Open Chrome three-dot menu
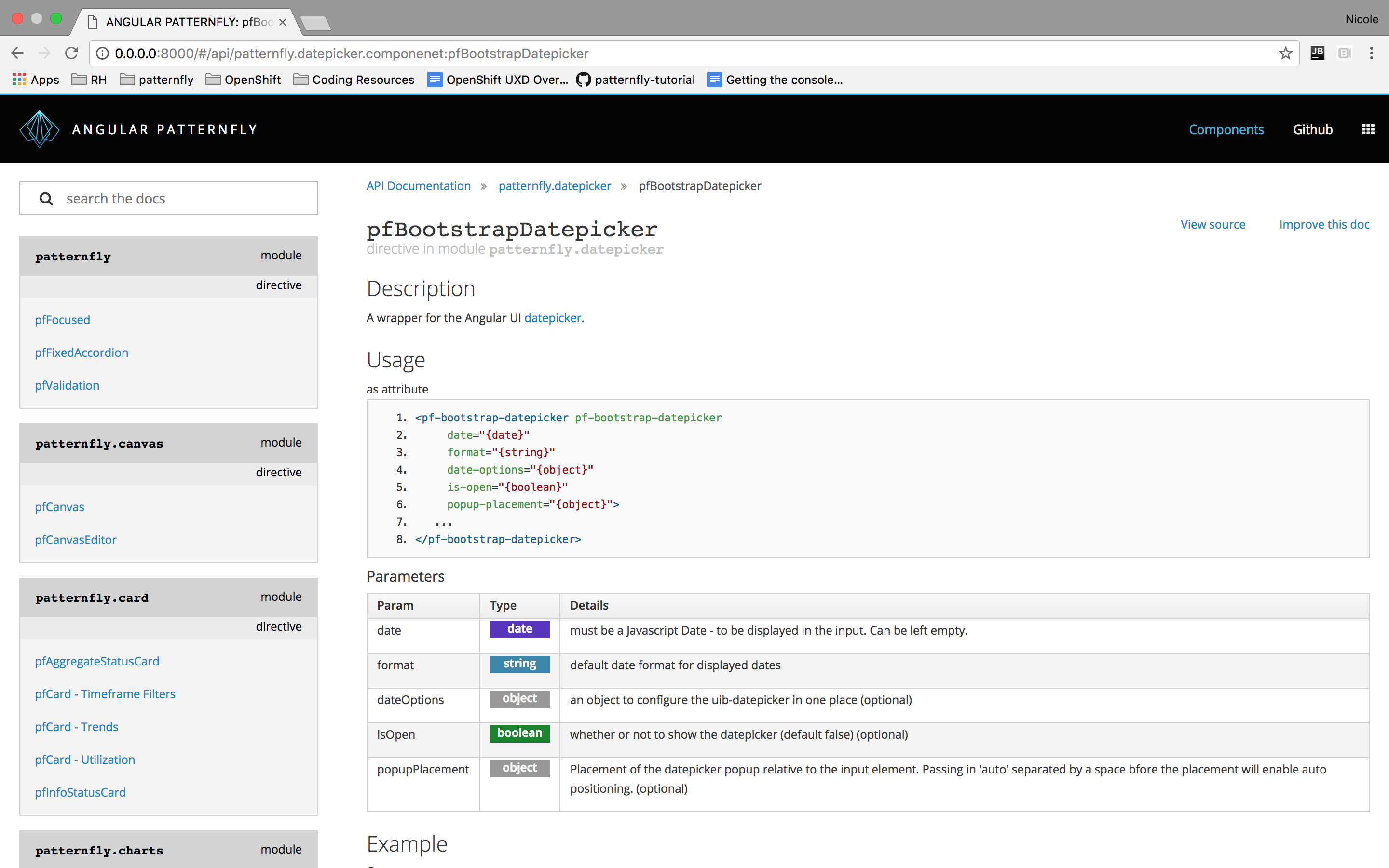The image size is (1389, 868). point(1371,54)
